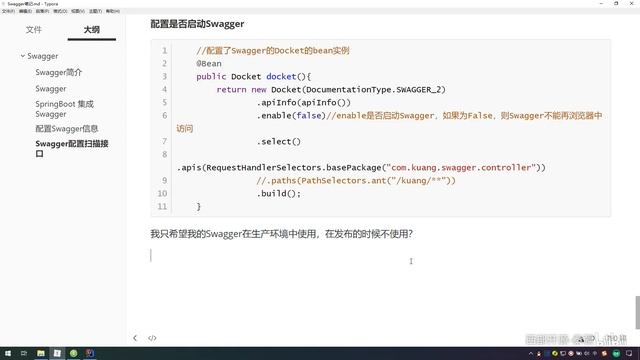The image size is (640, 360).
Task: Select the top-level Swagger outline item
Action: tap(42, 56)
